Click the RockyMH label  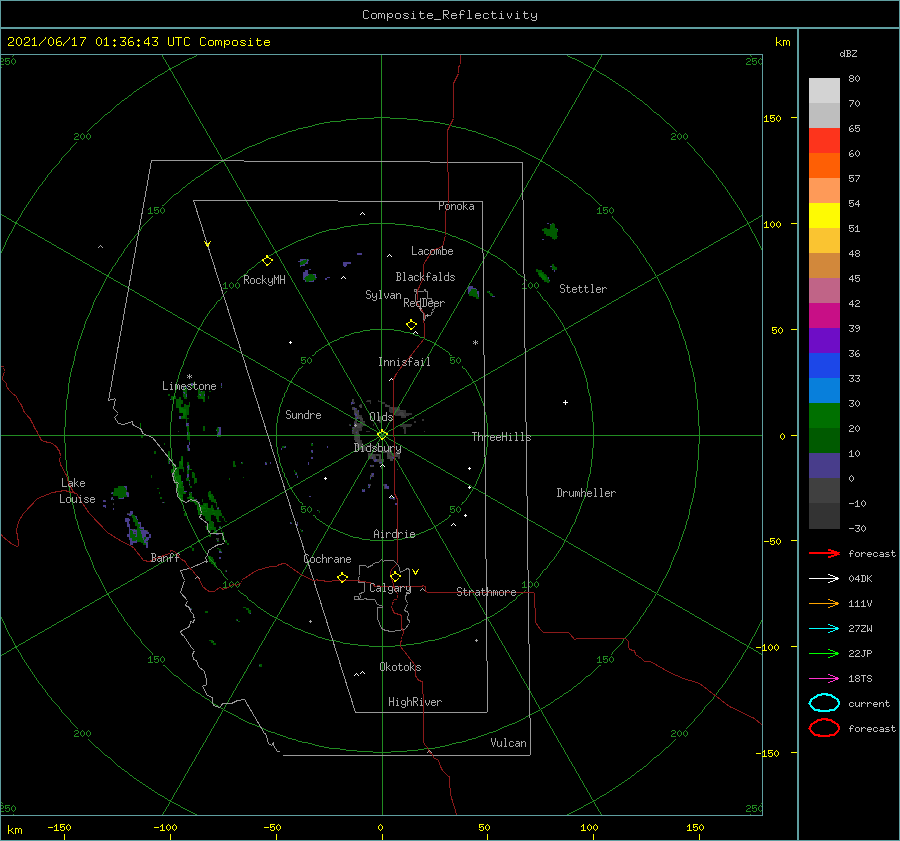coord(264,280)
